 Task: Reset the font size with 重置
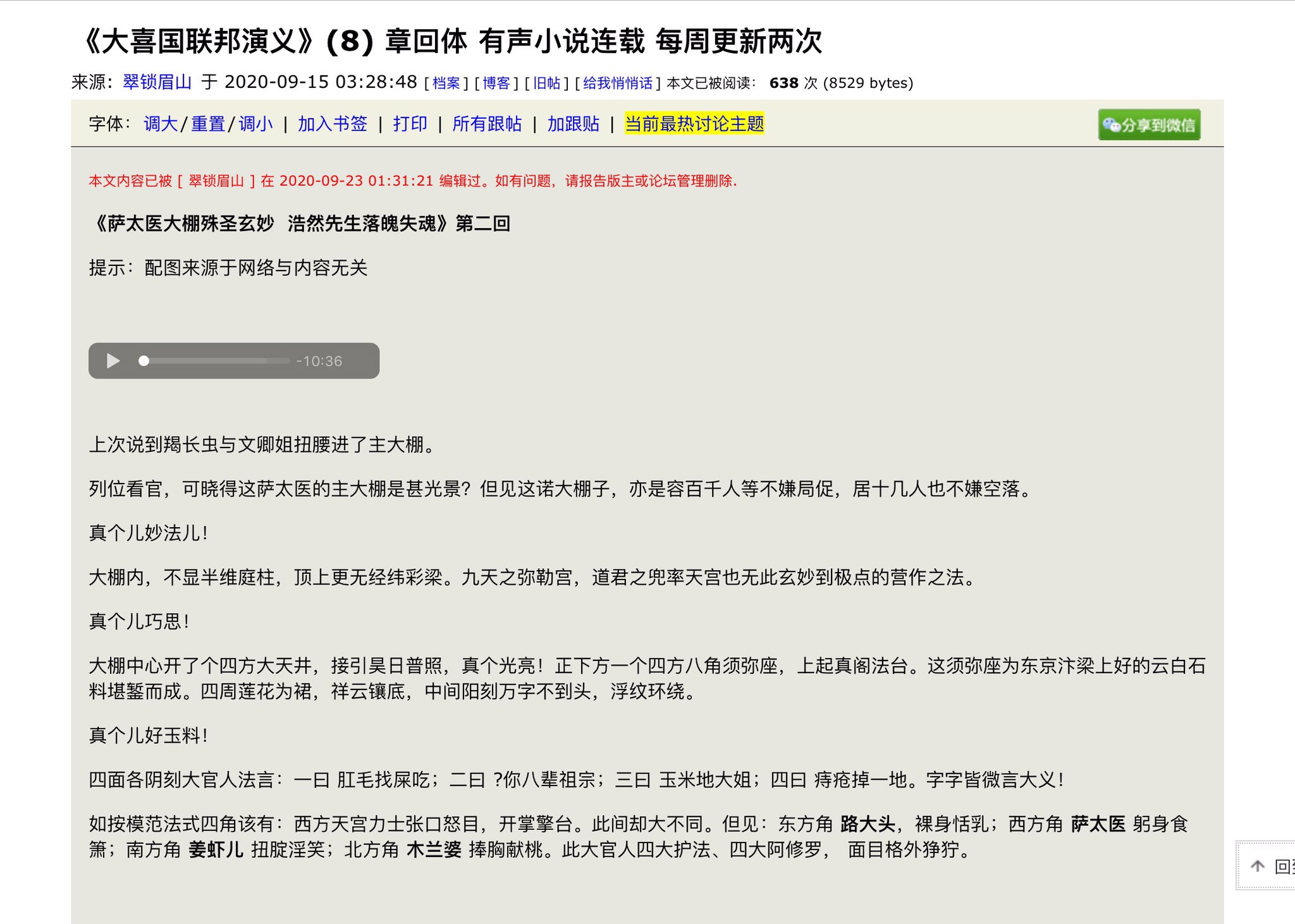tap(207, 125)
